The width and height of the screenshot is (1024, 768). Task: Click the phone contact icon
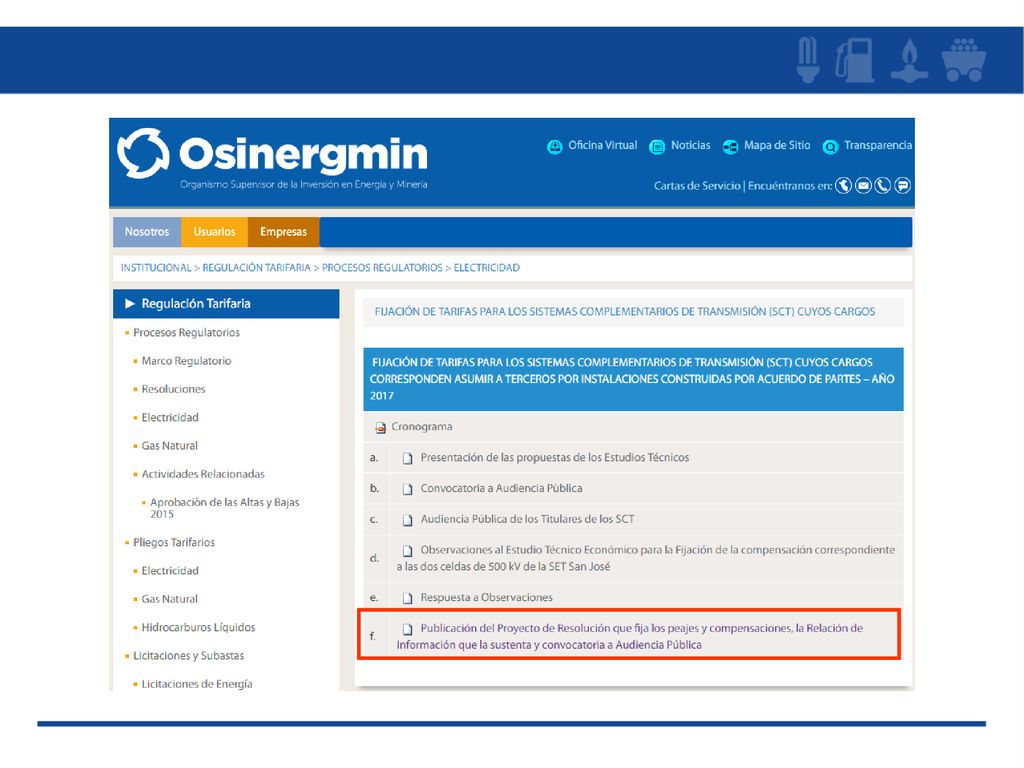882,185
